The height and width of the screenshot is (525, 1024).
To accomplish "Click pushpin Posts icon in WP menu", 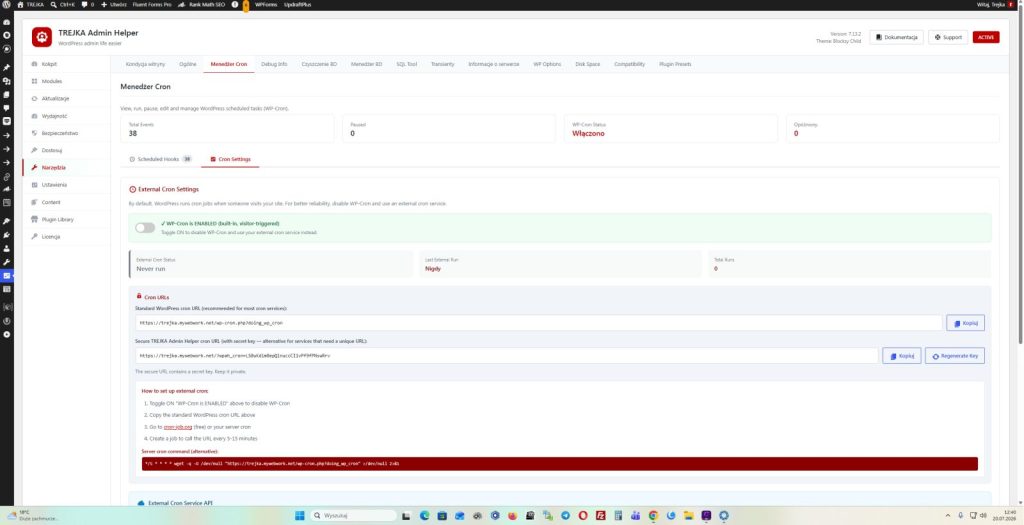I will point(7,67).
